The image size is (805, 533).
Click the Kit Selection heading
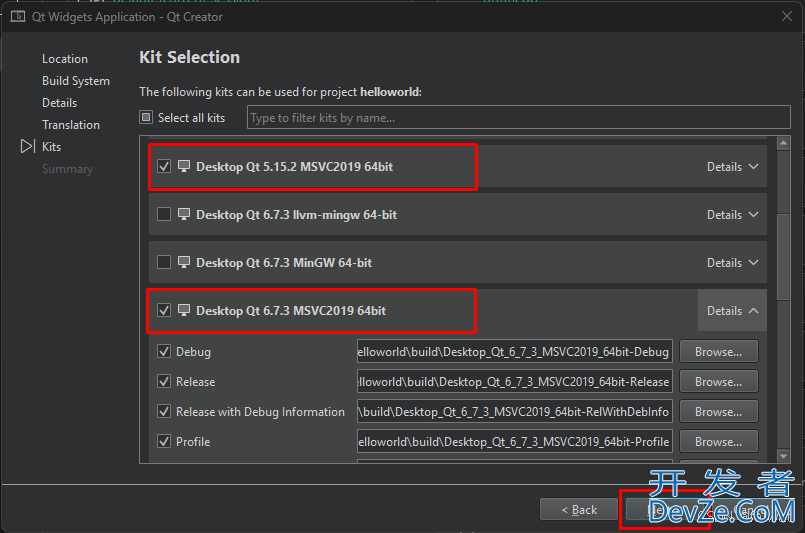[x=189, y=57]
